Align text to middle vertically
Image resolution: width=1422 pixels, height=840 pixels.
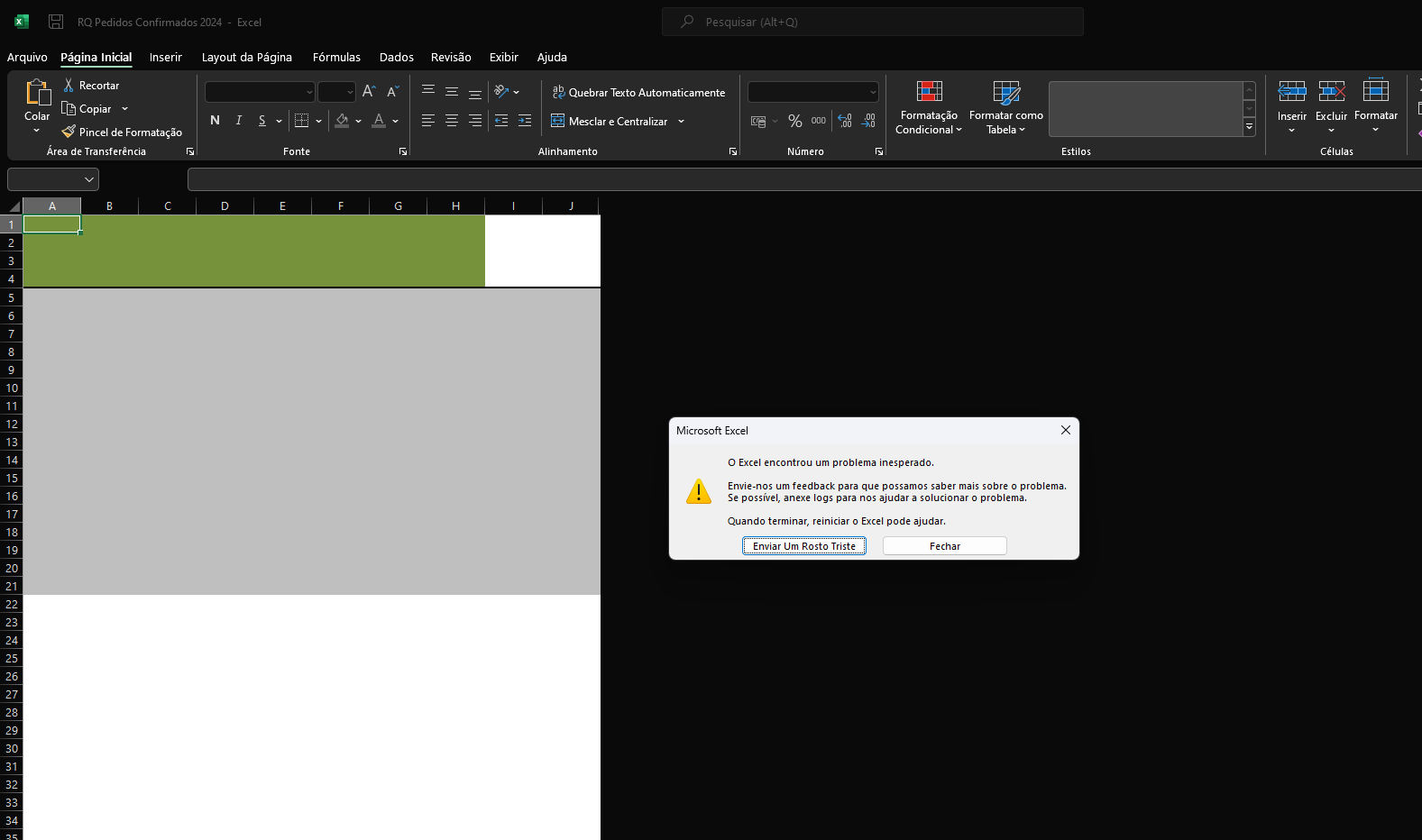tap(452, 92)
